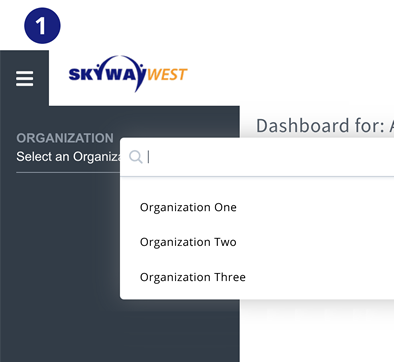Click the blue SKYWAY lettering in logo
The height and width of the screenshot is (362, 394).
coord(107,74)
